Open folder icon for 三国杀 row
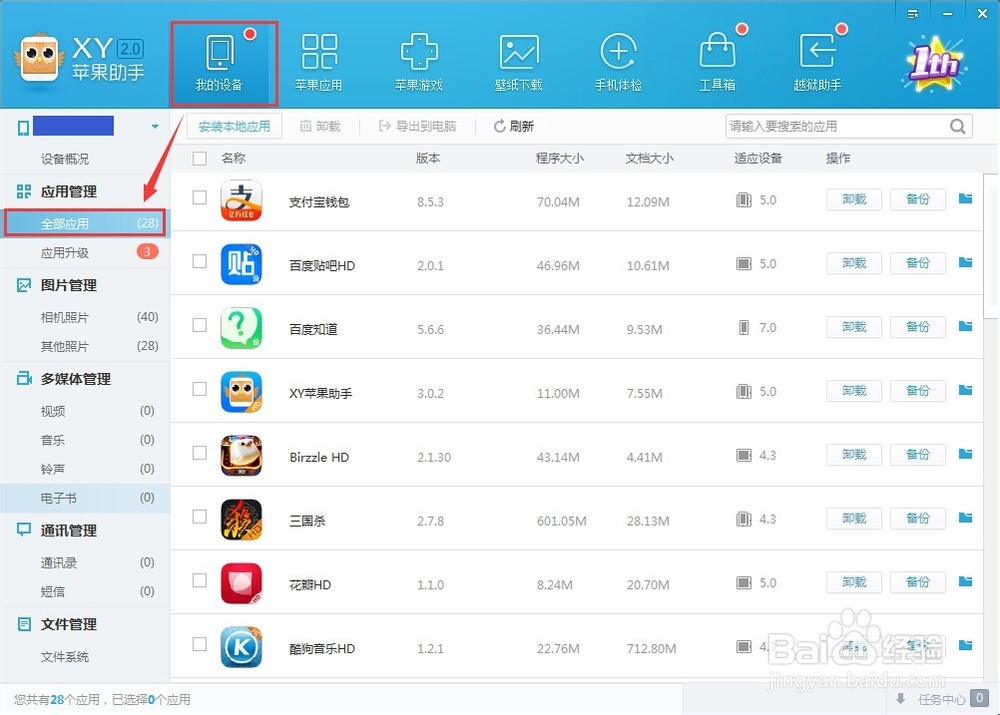This screenshot has width=1000, height=715. (966, 518)
